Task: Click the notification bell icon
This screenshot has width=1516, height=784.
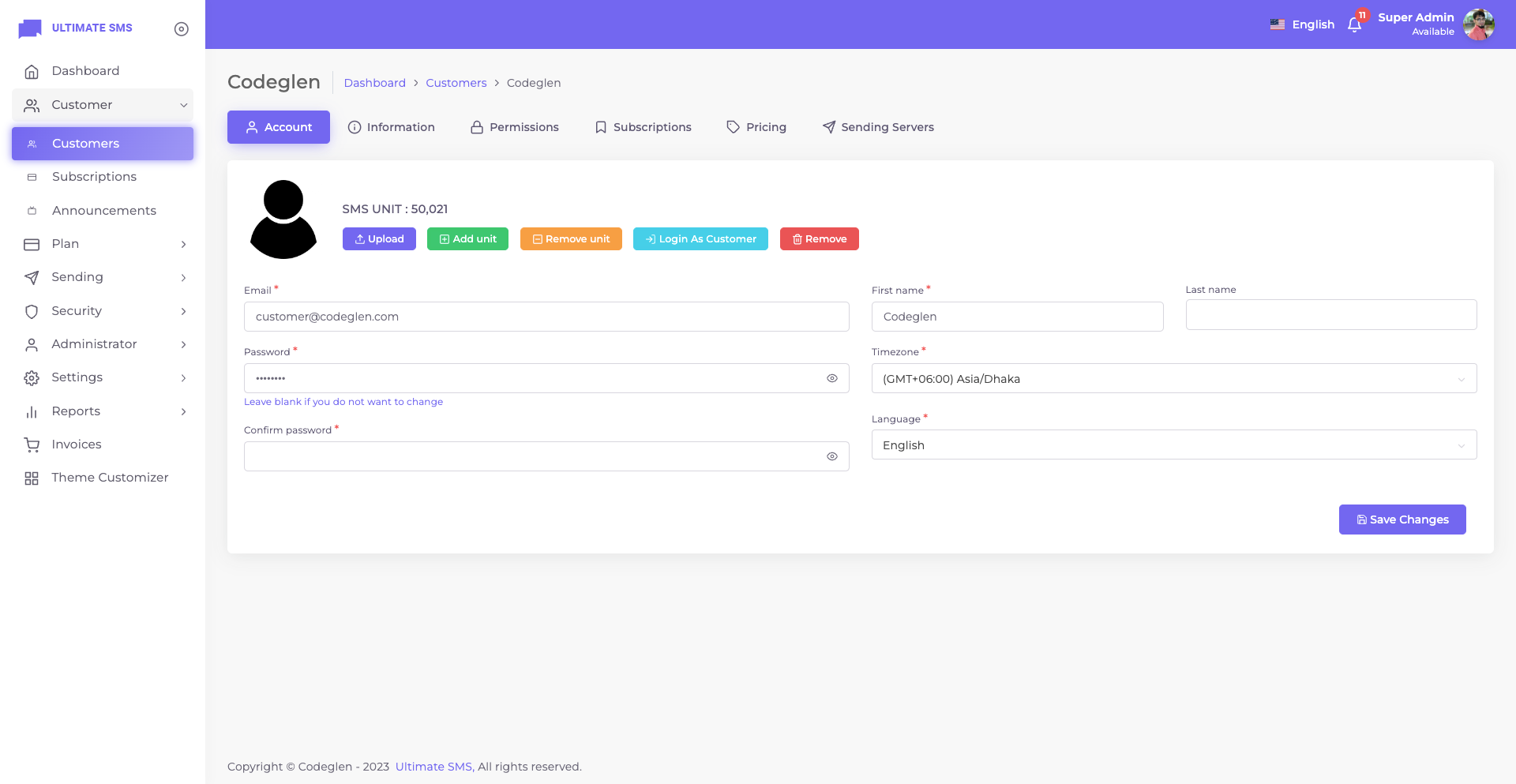Action: 1354,24
